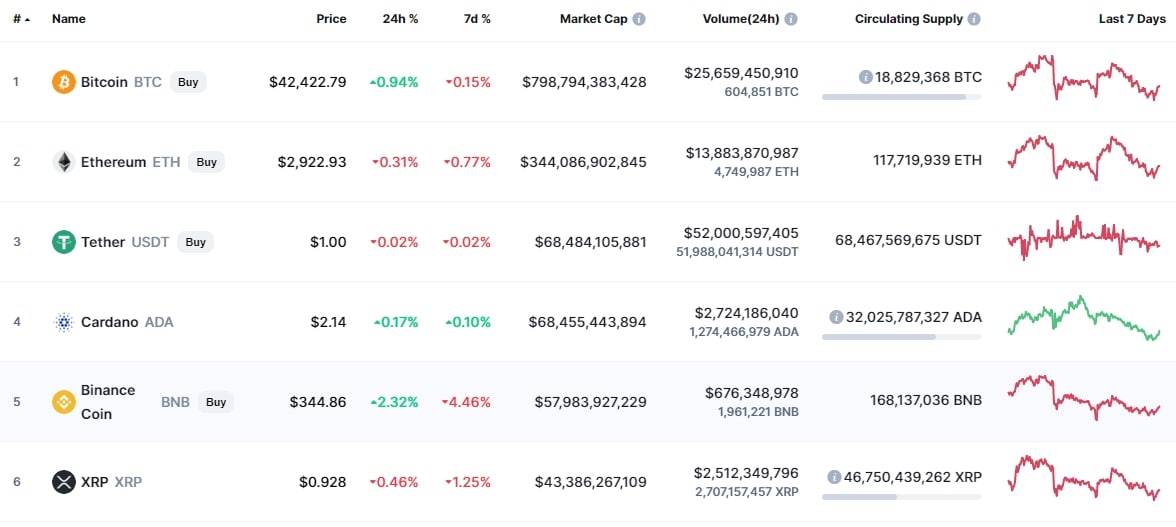Click the Cardano logo icon
The image size is (1176, 527).
point(64,322)
